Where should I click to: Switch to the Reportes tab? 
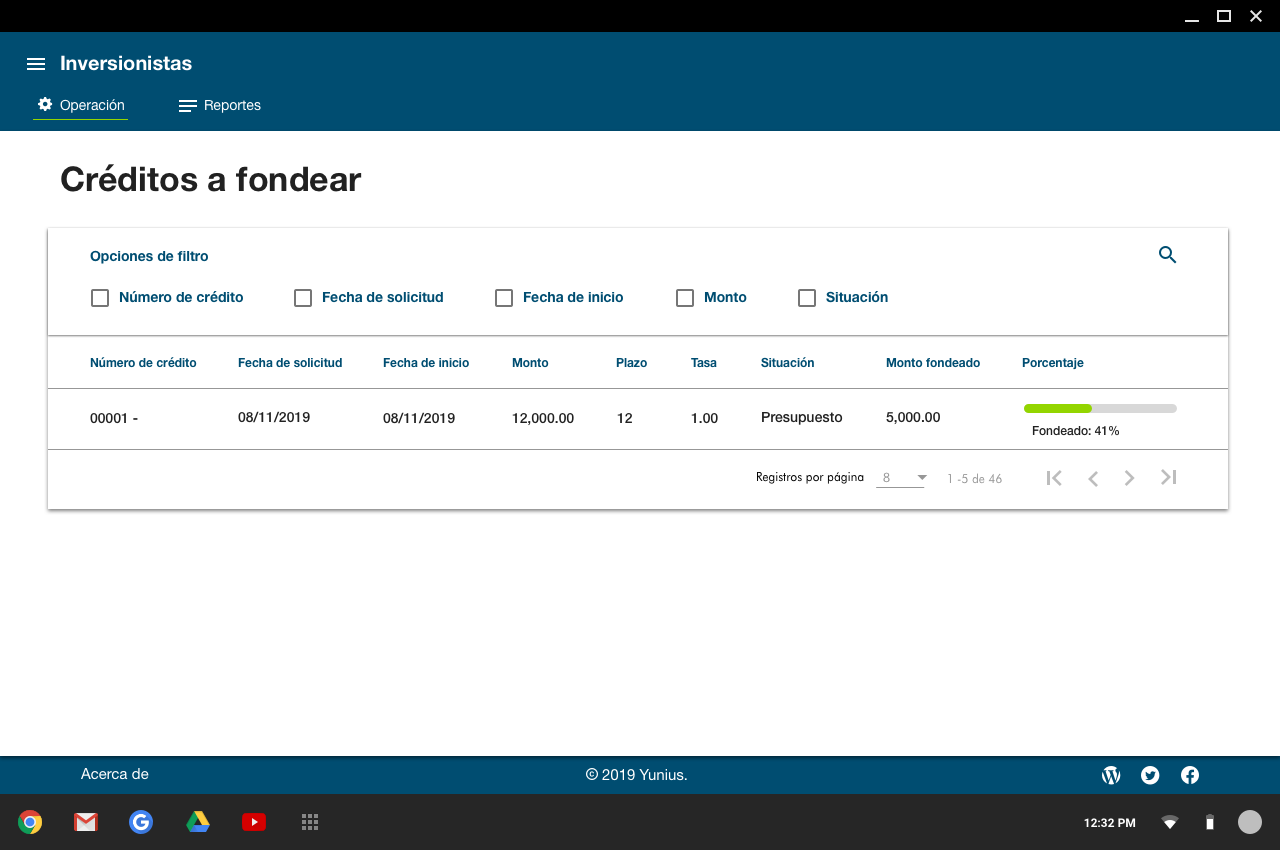coord(220,105)
